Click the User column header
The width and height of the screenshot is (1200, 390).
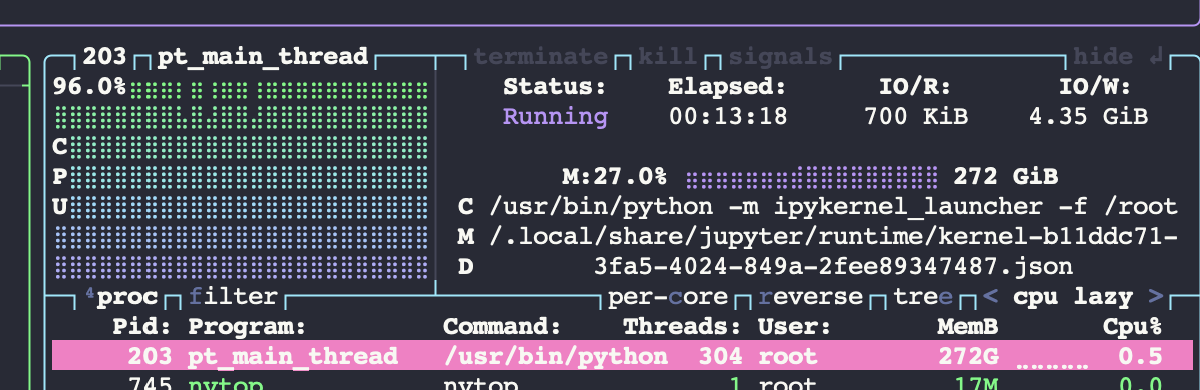pyautogui.click(x=794, y=327)
